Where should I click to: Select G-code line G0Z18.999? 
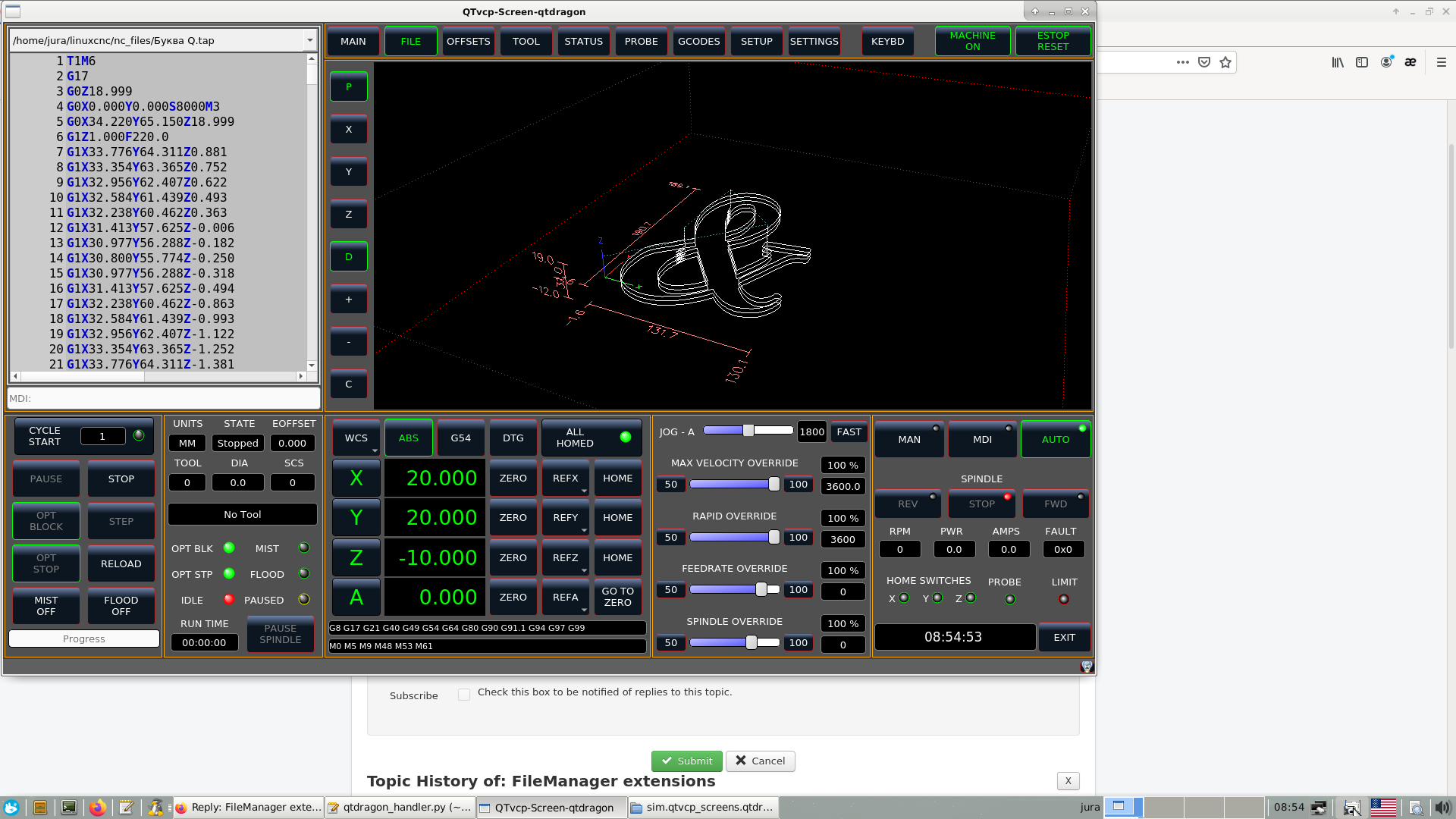coord(99,91)
